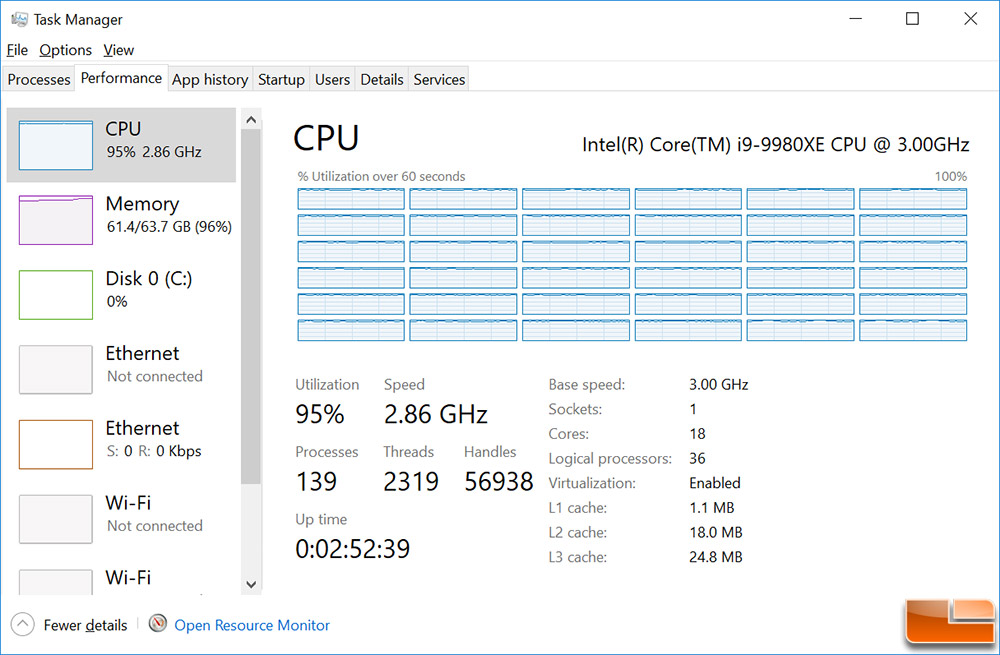Click the 0:02:52:39 up time value
The image size is (1000, 655).
tap(353, 548)
